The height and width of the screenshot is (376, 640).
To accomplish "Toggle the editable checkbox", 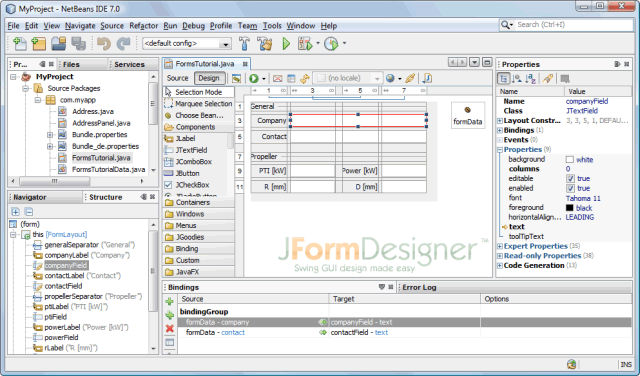I will (x=570, y=178).
